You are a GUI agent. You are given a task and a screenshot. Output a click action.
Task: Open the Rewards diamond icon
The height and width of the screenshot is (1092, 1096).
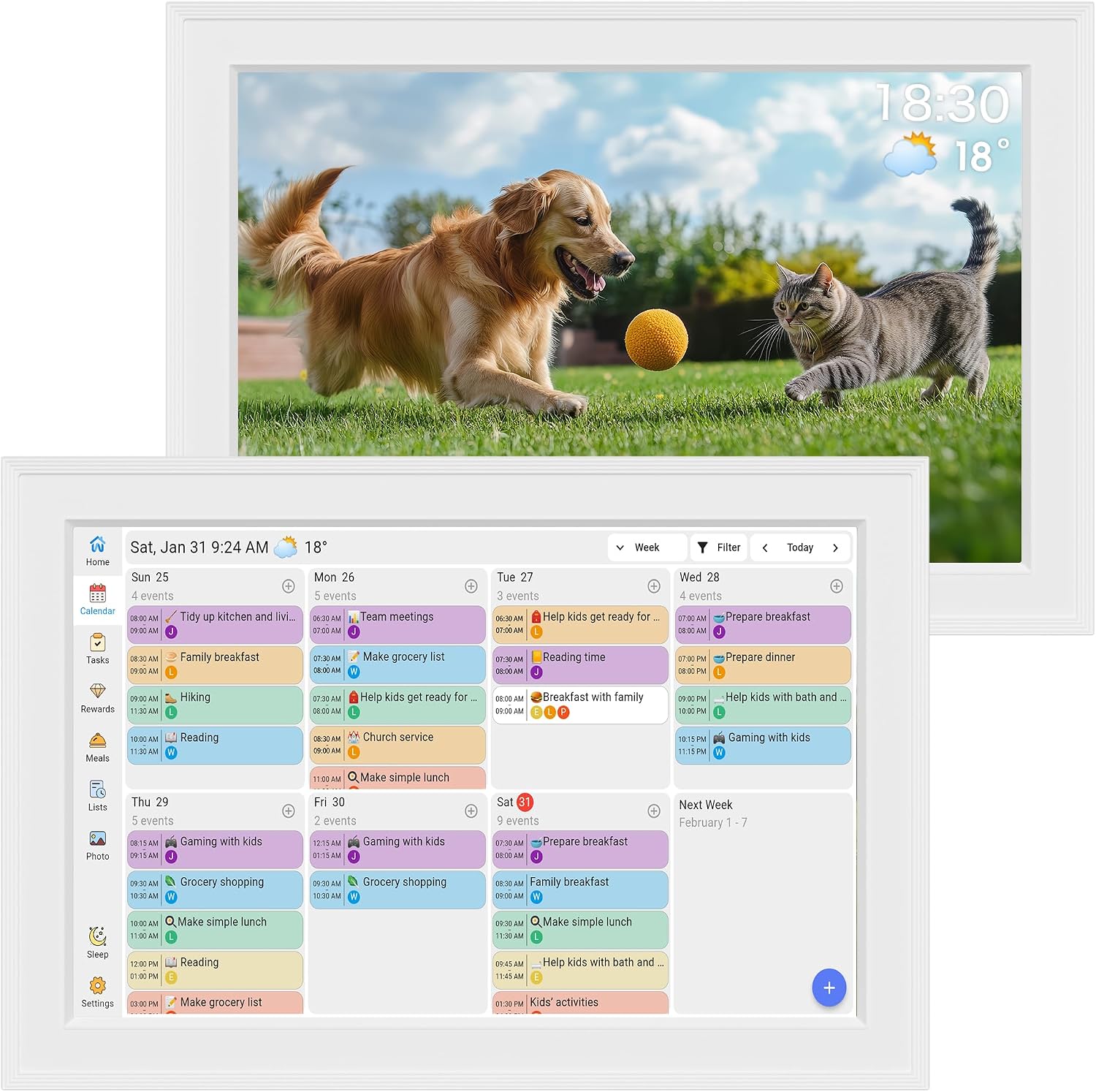(x=97, y=697)
